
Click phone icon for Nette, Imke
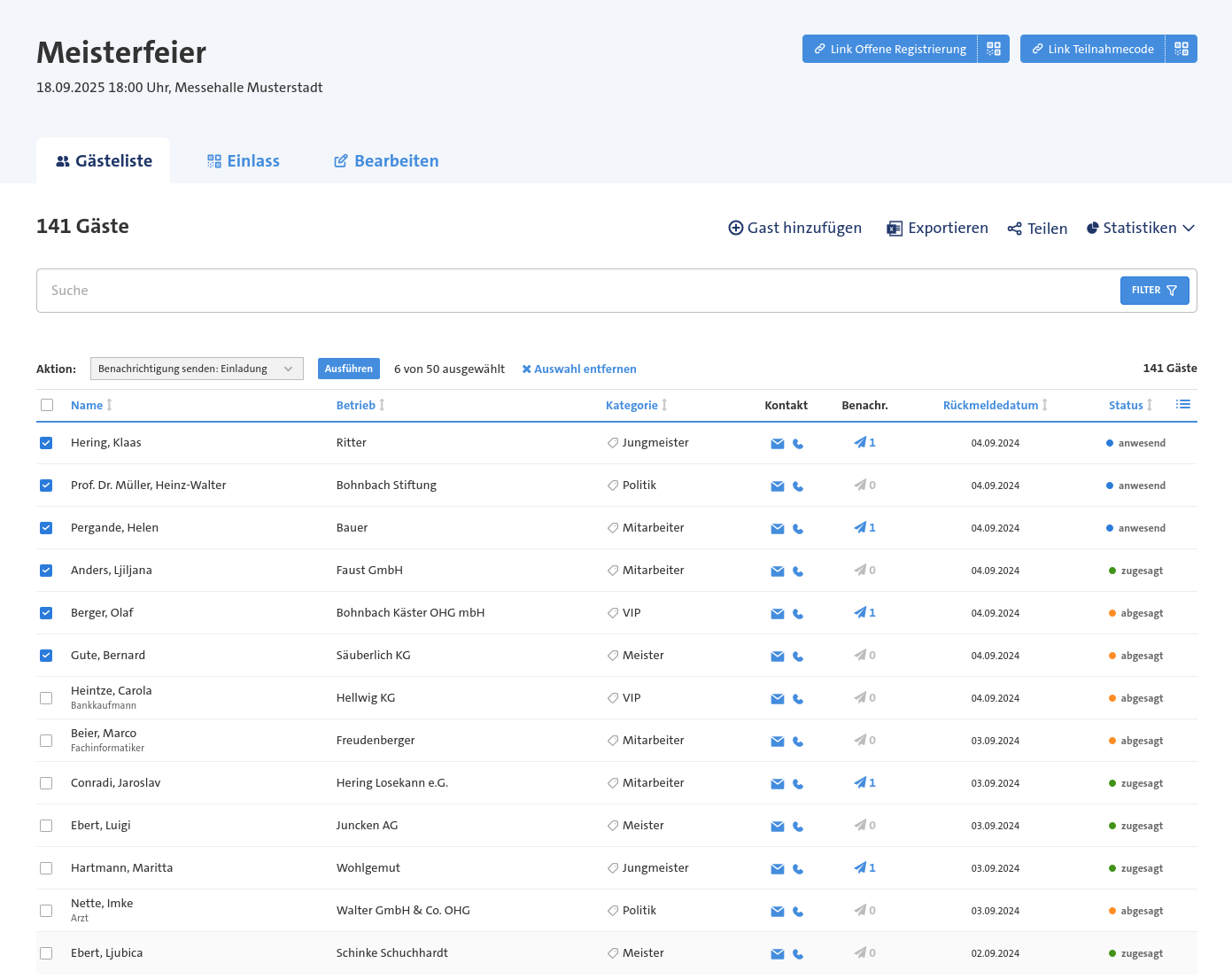click(x=798, y=912)
